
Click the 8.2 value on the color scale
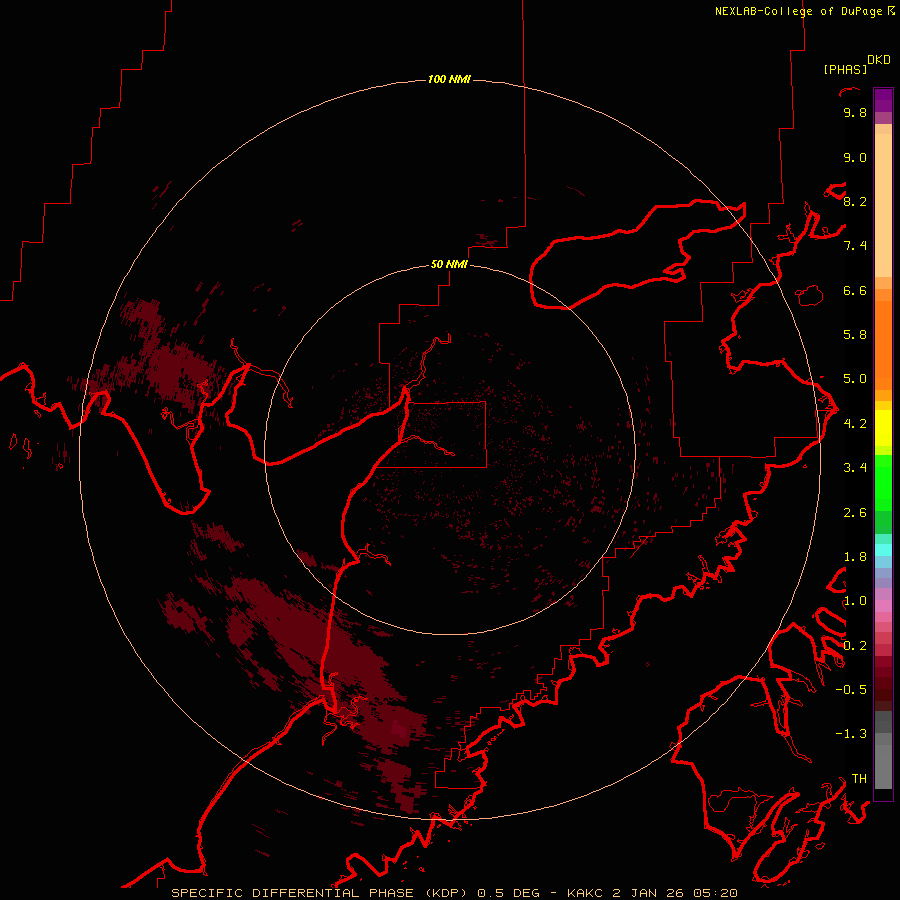(855, 201)
